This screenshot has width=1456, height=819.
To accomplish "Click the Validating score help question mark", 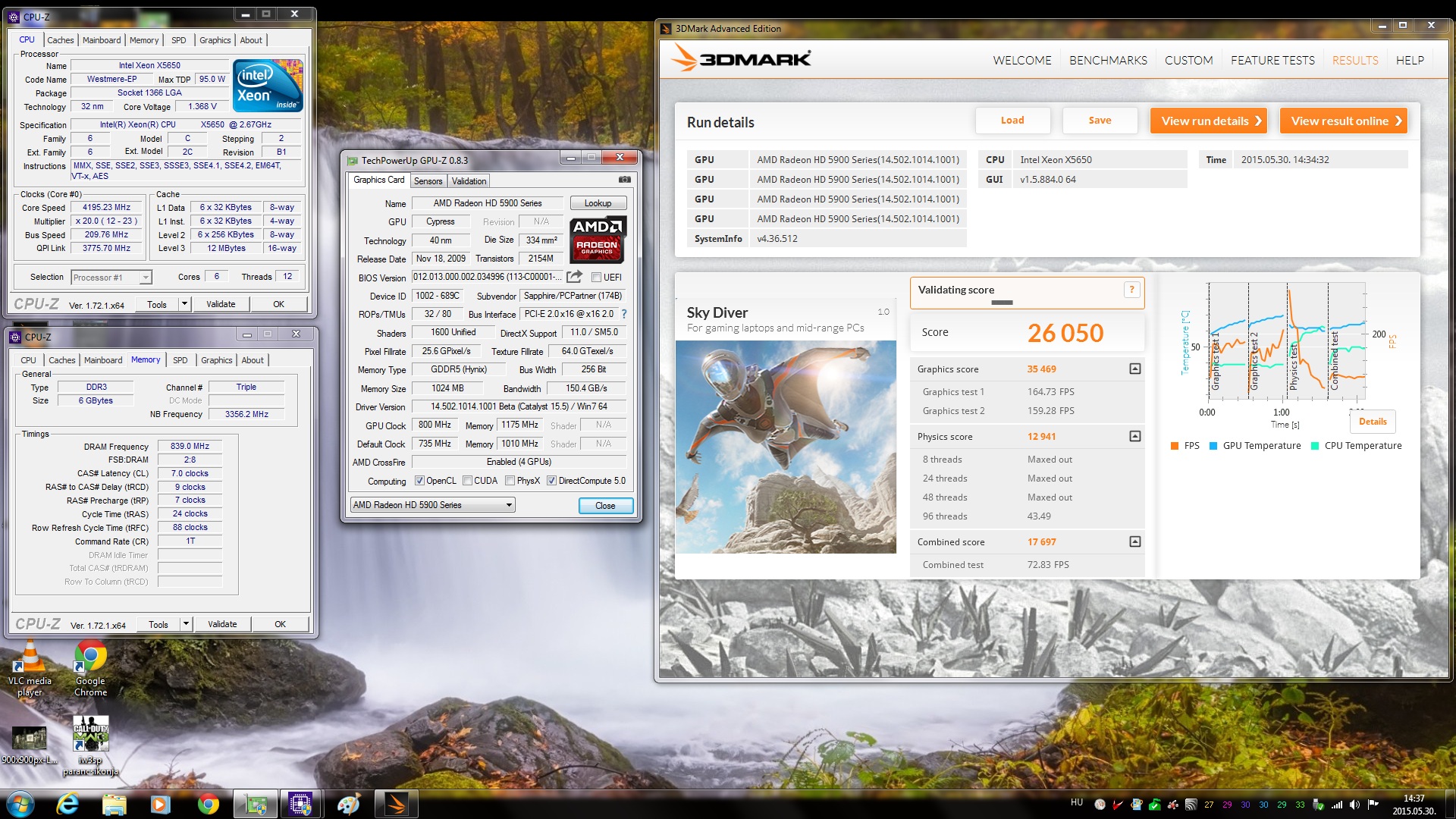I will coord(1131,290).
